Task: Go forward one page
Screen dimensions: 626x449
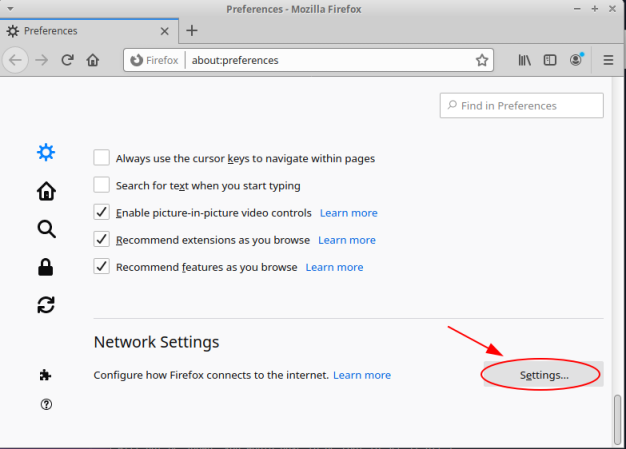Action: coord(42,60)
